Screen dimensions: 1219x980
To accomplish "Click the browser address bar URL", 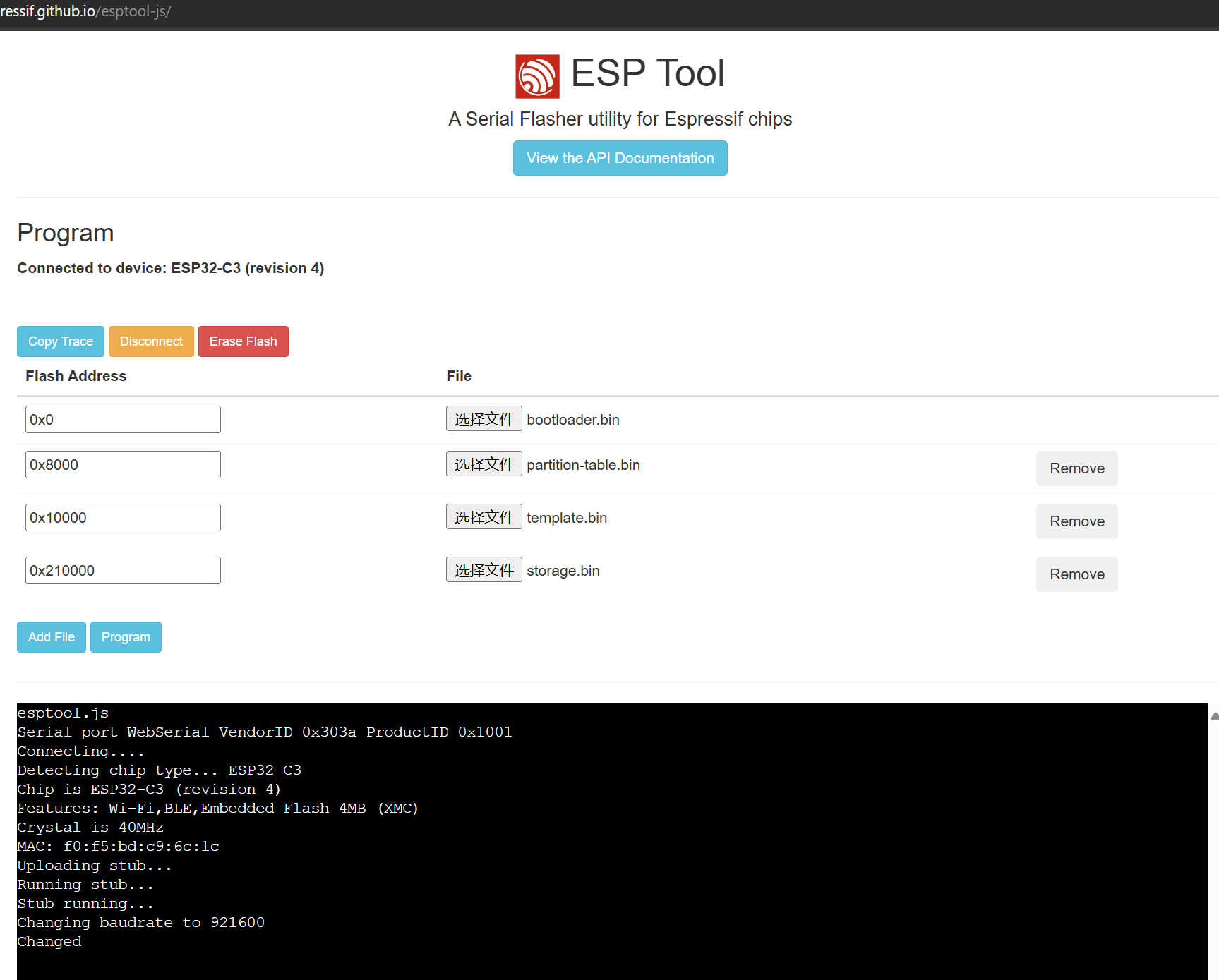I will pos(85,11).
